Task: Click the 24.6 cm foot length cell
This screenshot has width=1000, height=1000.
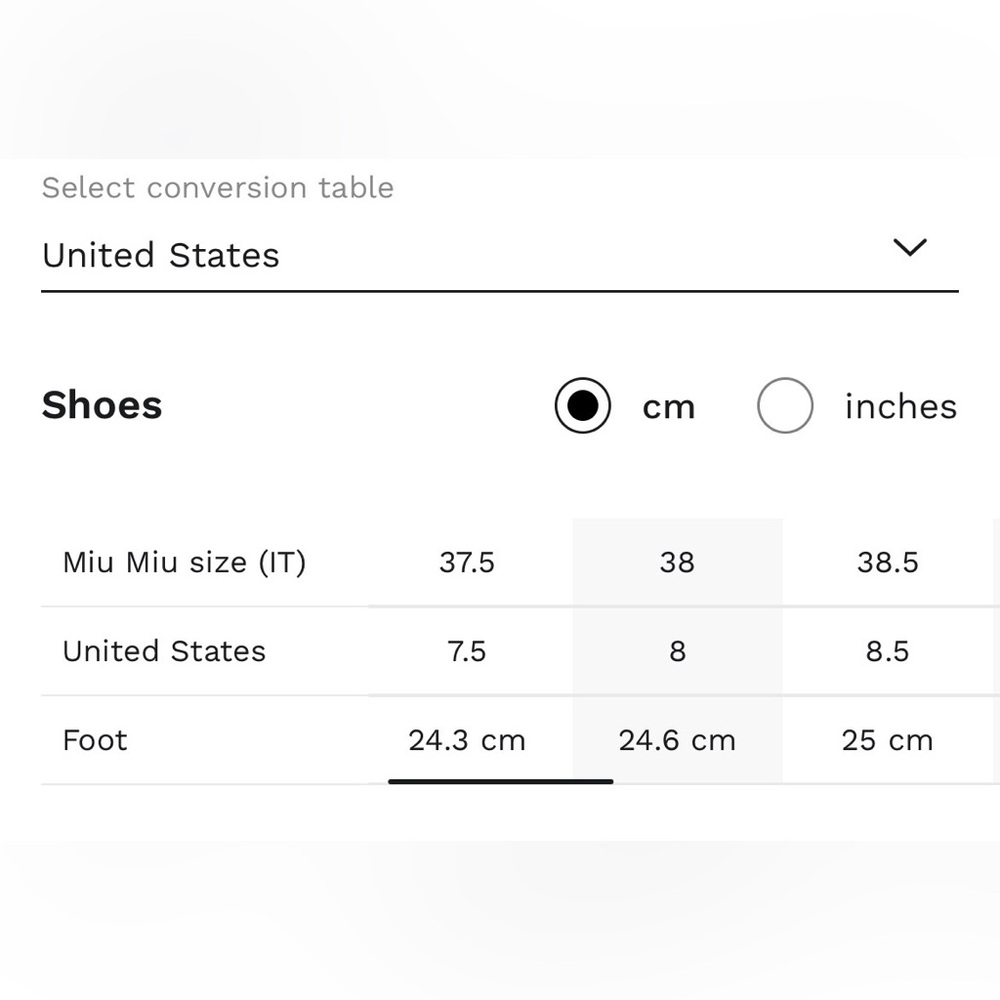Action: click(677, 741)
